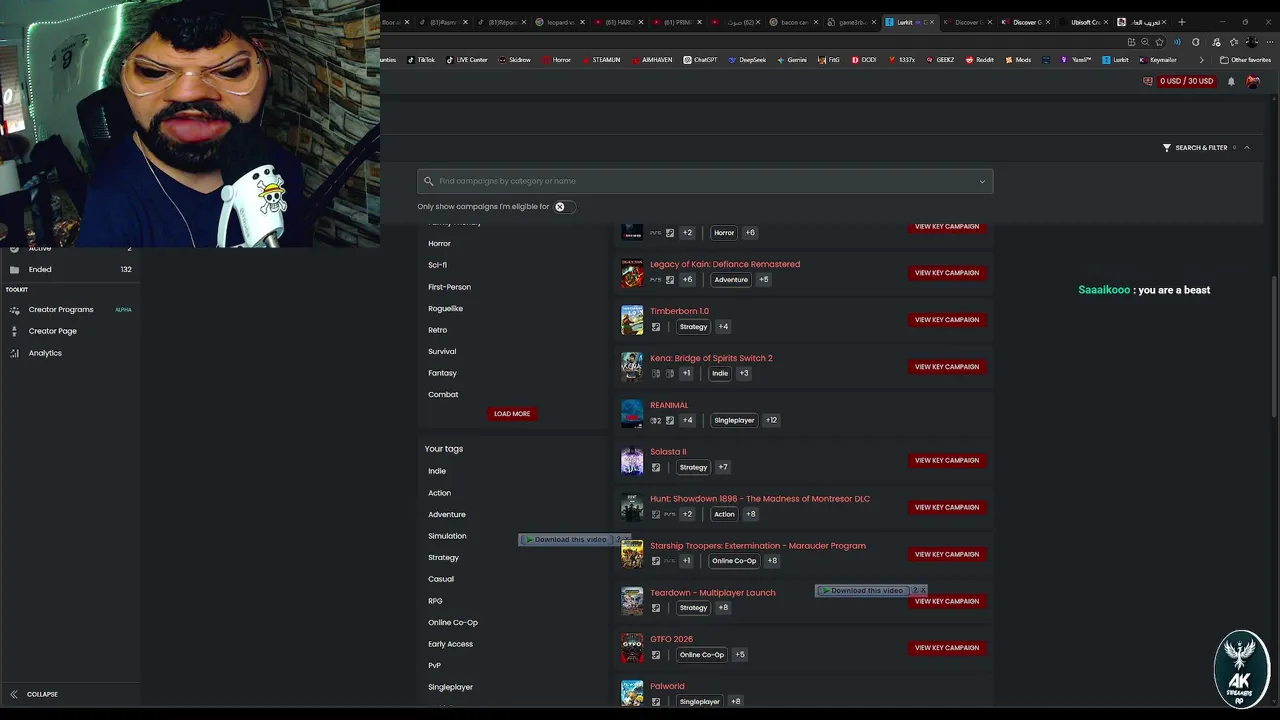Open the Palworld campaign title link
This screenshot has width=1280, height=720.
click(667, 686)
